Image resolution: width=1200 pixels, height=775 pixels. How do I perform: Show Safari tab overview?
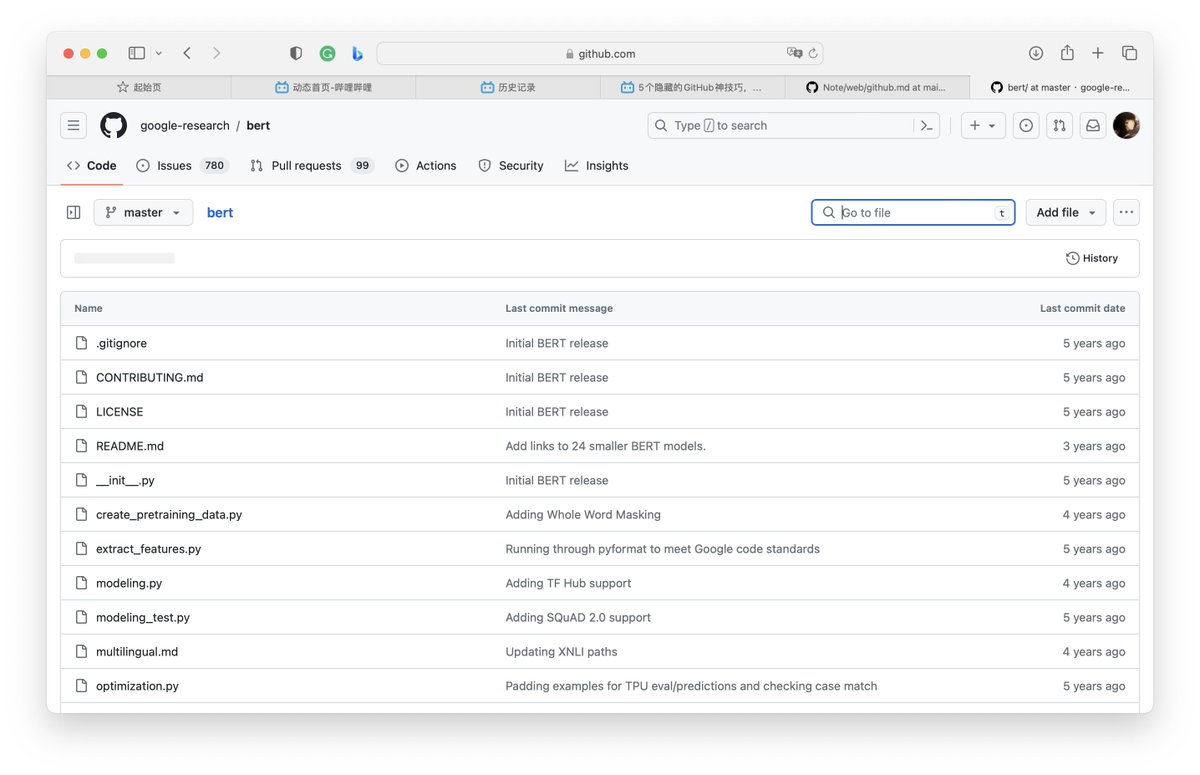[x=1129, y=53]
